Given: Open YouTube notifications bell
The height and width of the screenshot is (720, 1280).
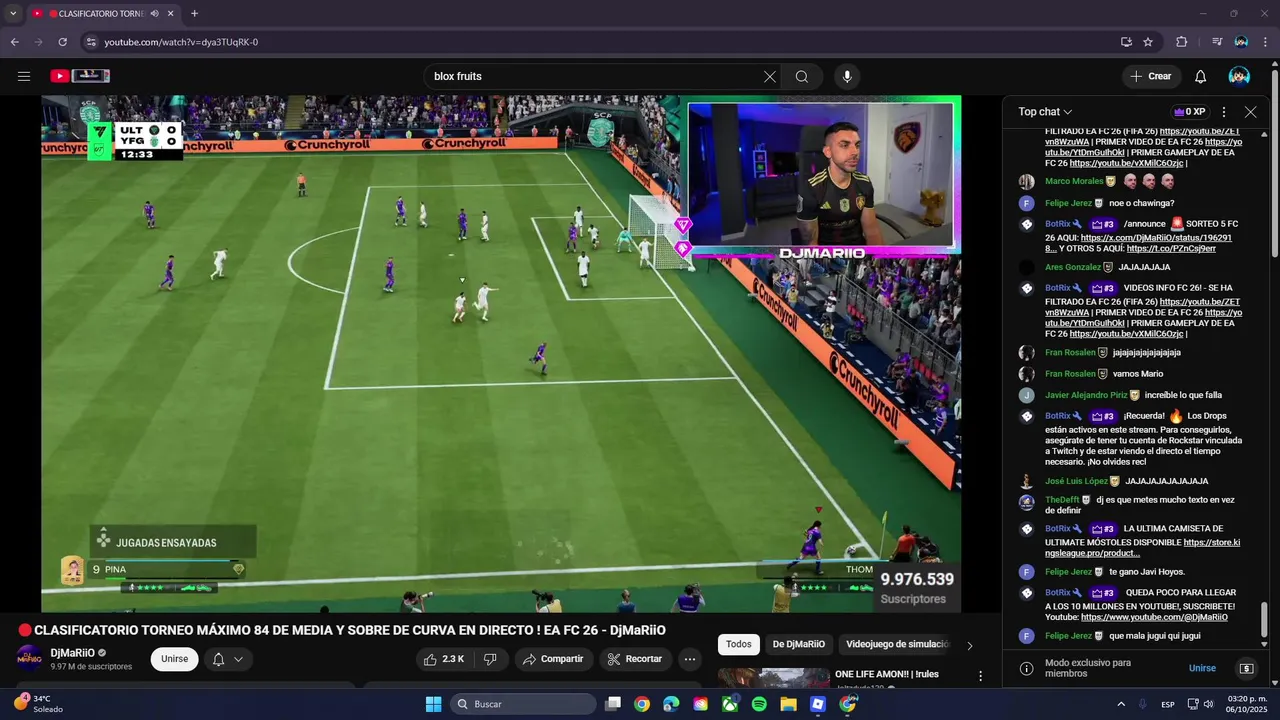Looking at the screenshot, I should (1201, 76).
